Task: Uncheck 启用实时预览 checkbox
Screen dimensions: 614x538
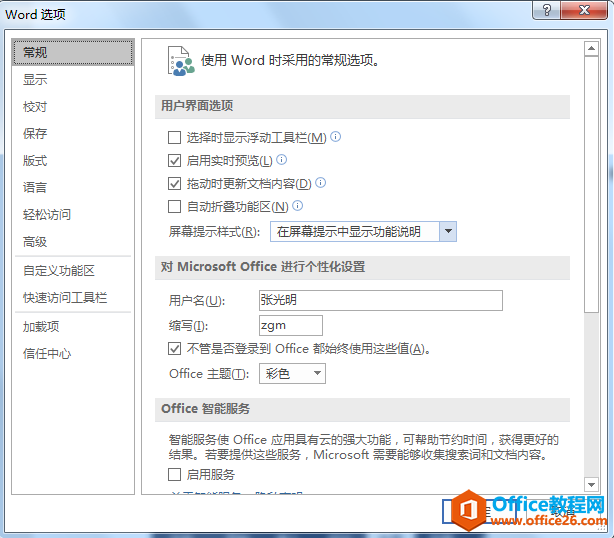Action: pyautogui.click(x=174, y=161)
